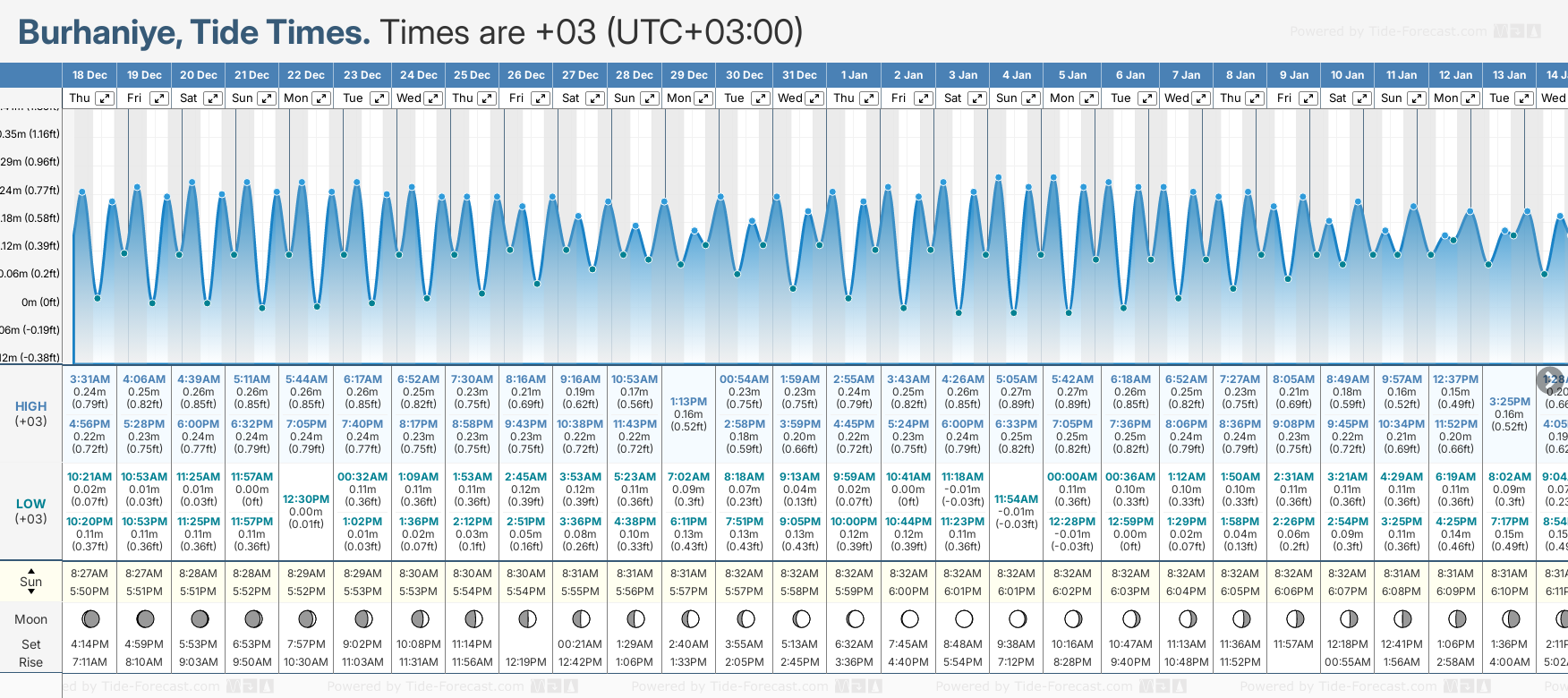
Task: Click the HIGH (+03) row label
Action: 31,413
